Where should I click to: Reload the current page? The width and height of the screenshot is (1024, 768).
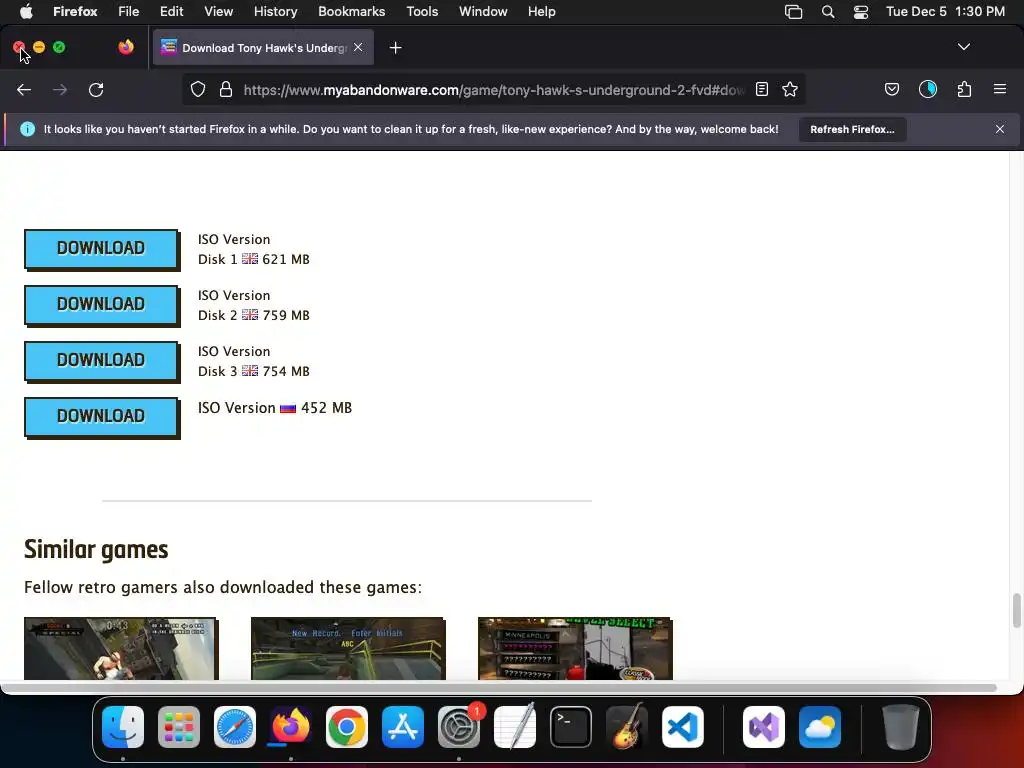96,89
